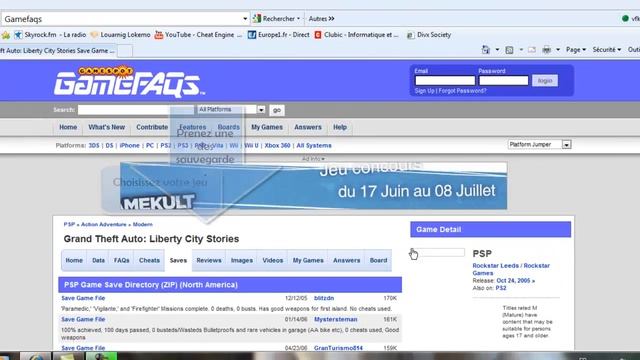This screenshot has height=360, width=640.
Task: Expand the Home icon dropdown arrow
Action: [497, 50]
